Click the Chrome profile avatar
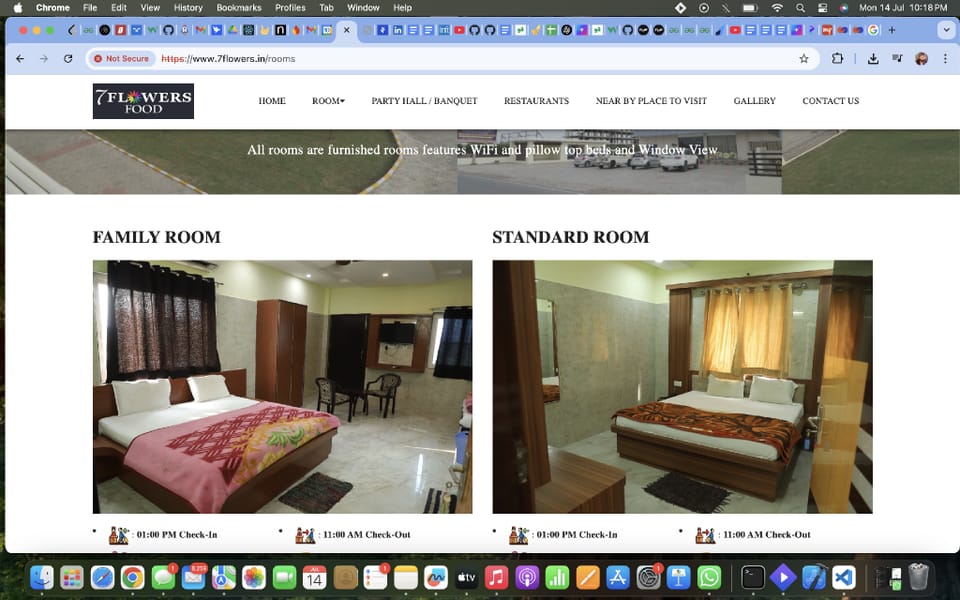The width and height of the screenshot is (960, 600). point(921,59)
